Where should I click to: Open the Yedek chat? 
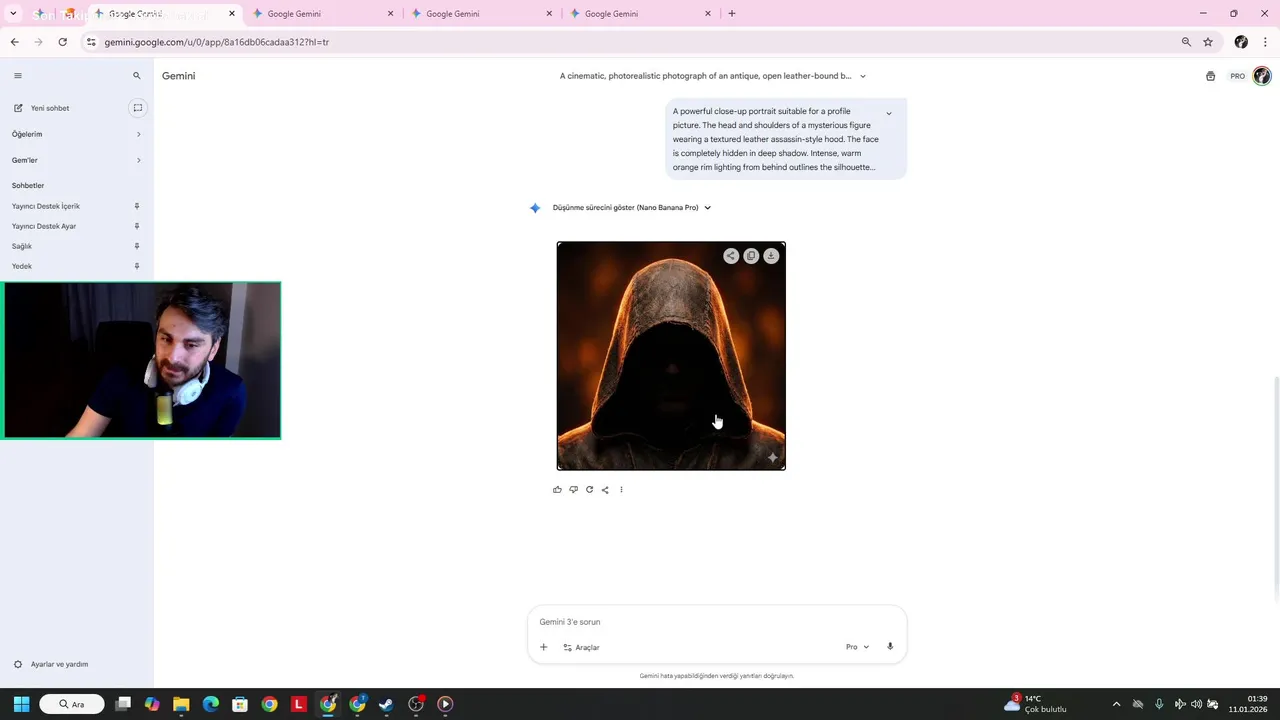[x=22, y=266]
